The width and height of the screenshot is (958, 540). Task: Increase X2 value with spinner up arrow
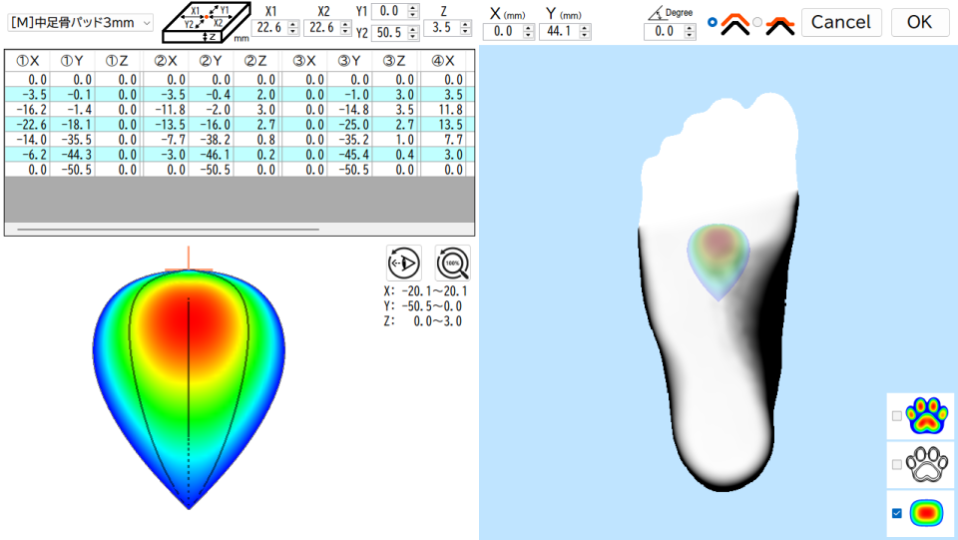pos(346,24)
